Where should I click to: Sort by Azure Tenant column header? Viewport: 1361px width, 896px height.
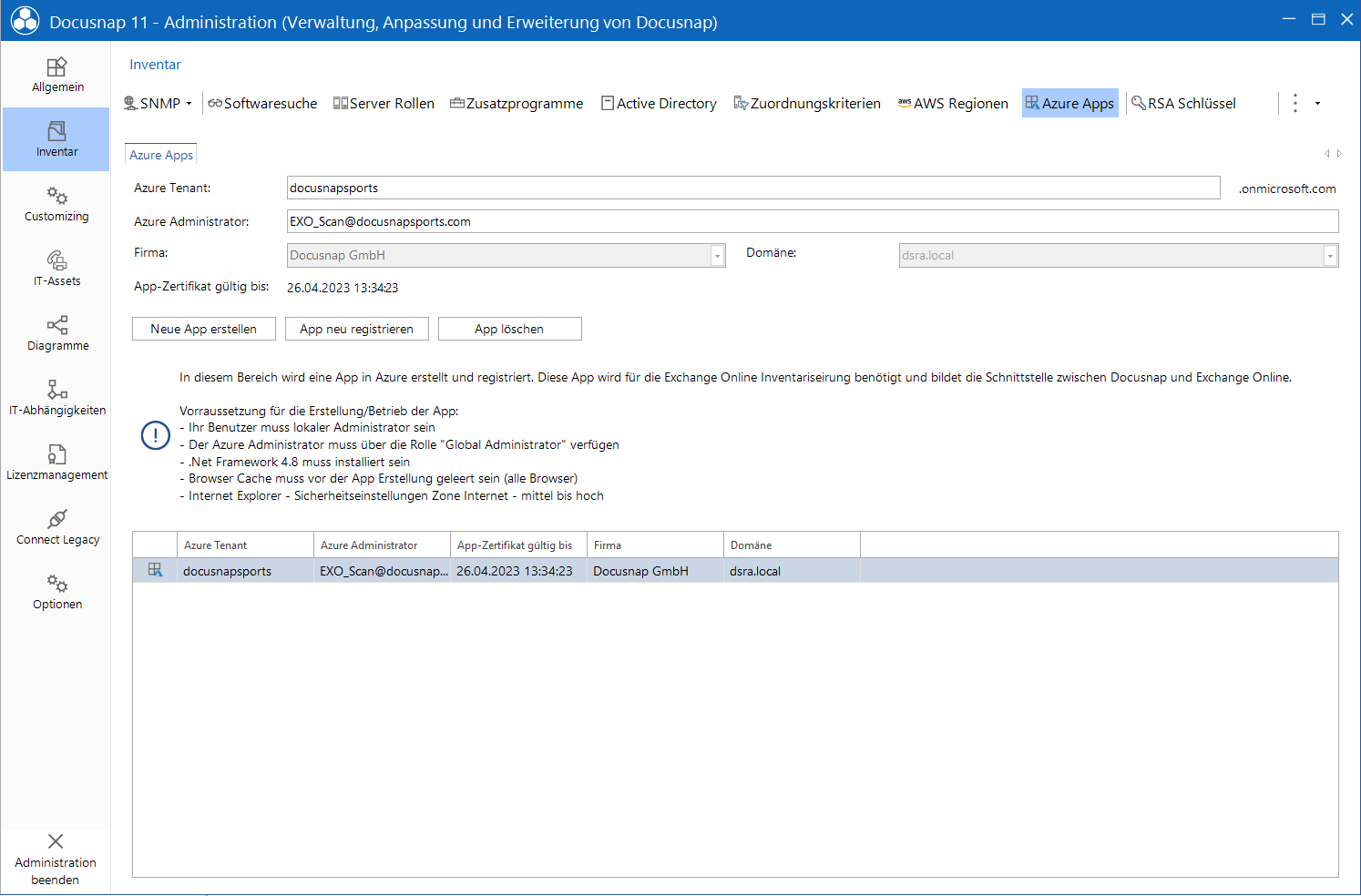tap(246, 545)
